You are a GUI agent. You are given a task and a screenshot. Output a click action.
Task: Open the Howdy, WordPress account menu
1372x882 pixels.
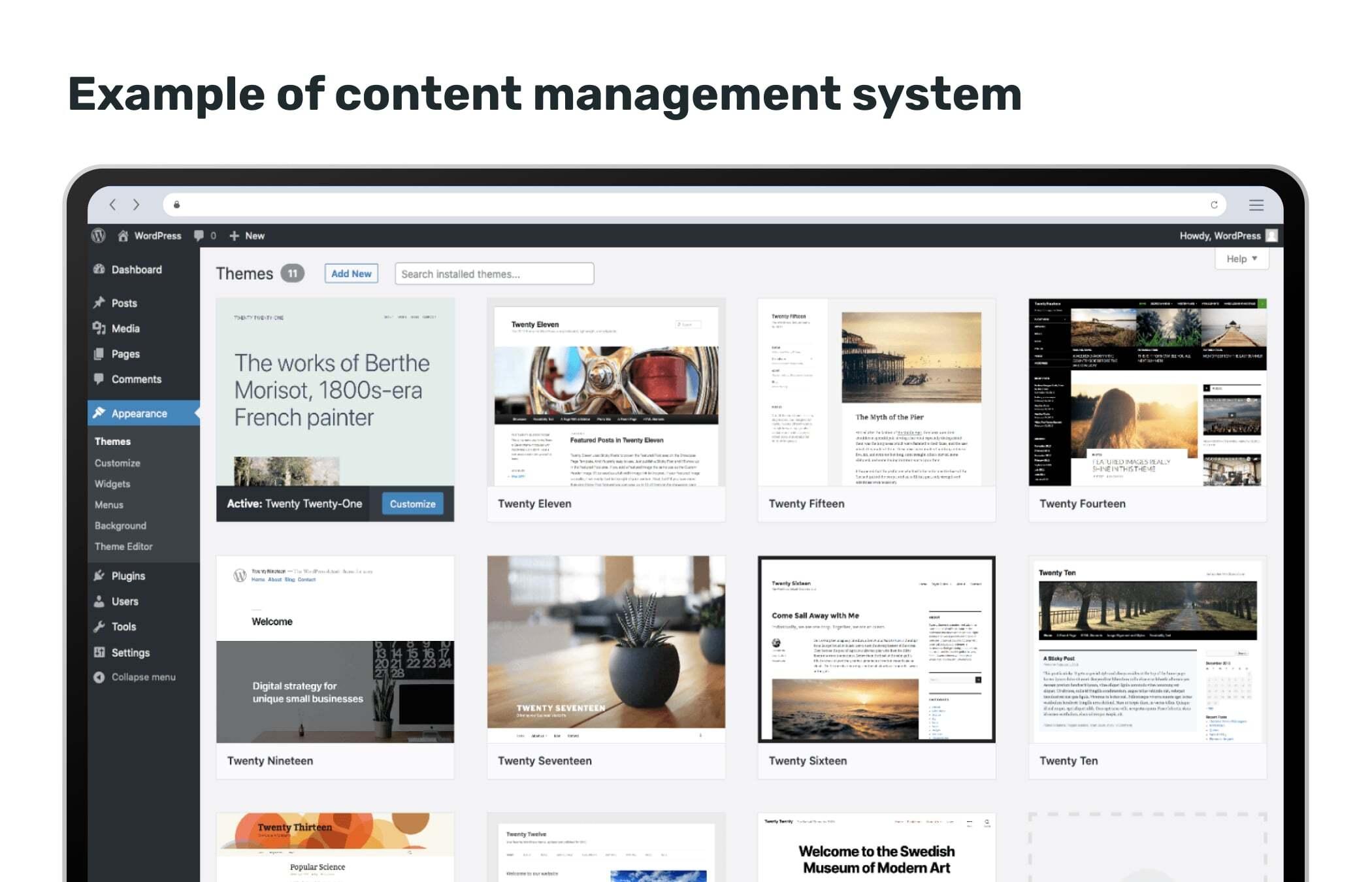pos(1219,236)
